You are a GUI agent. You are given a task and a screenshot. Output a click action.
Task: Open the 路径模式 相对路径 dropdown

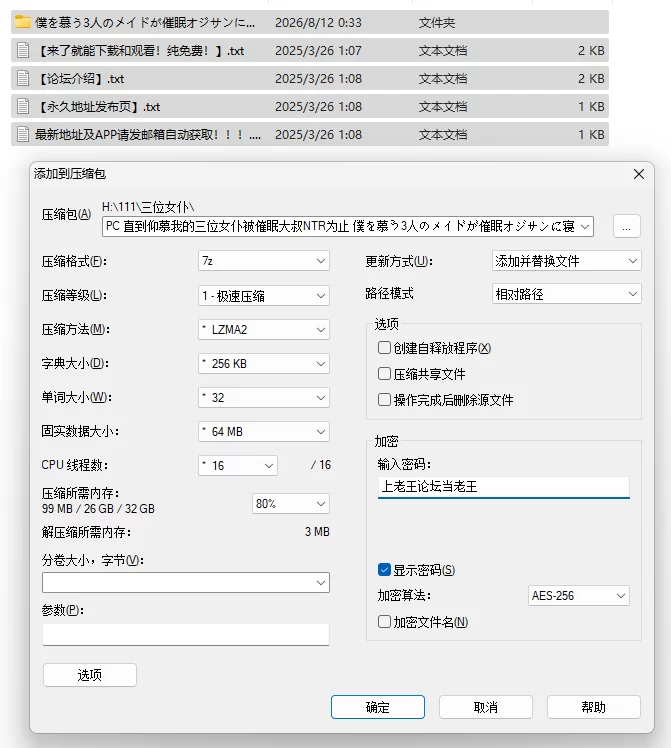(x=567, y=294)
